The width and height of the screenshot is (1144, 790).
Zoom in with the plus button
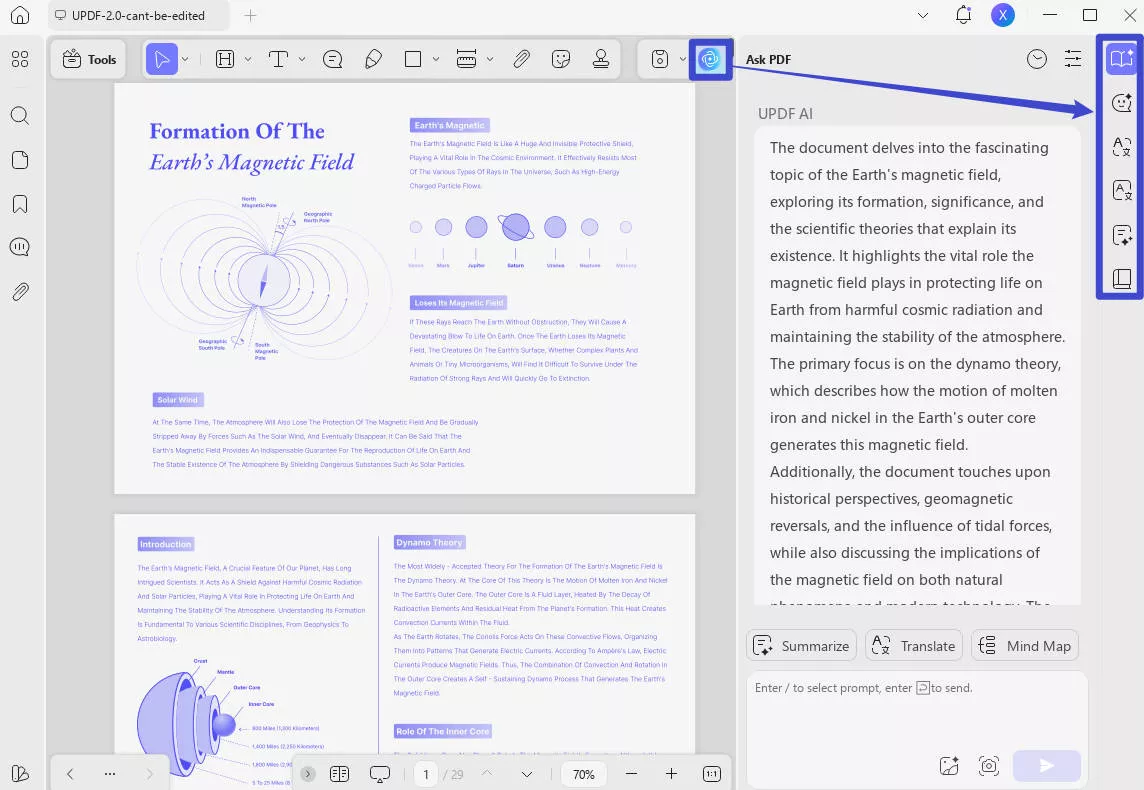click(671, 774)
